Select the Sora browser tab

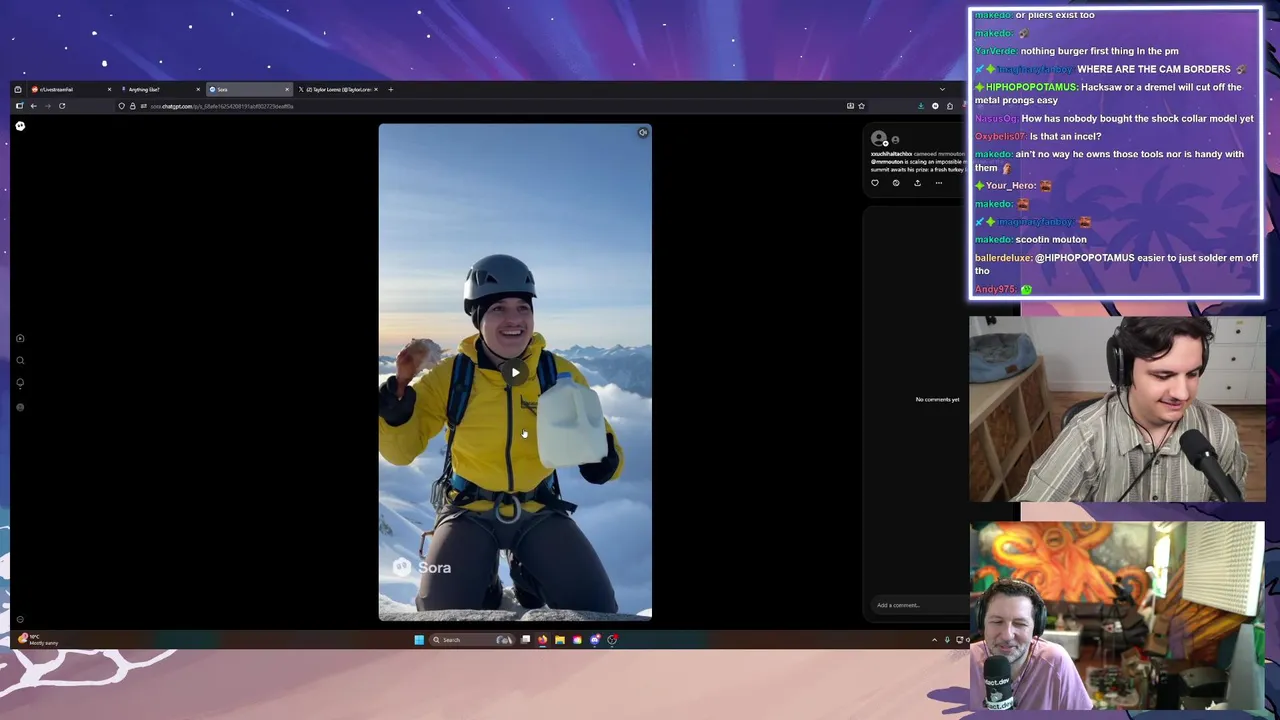[248, 89]
